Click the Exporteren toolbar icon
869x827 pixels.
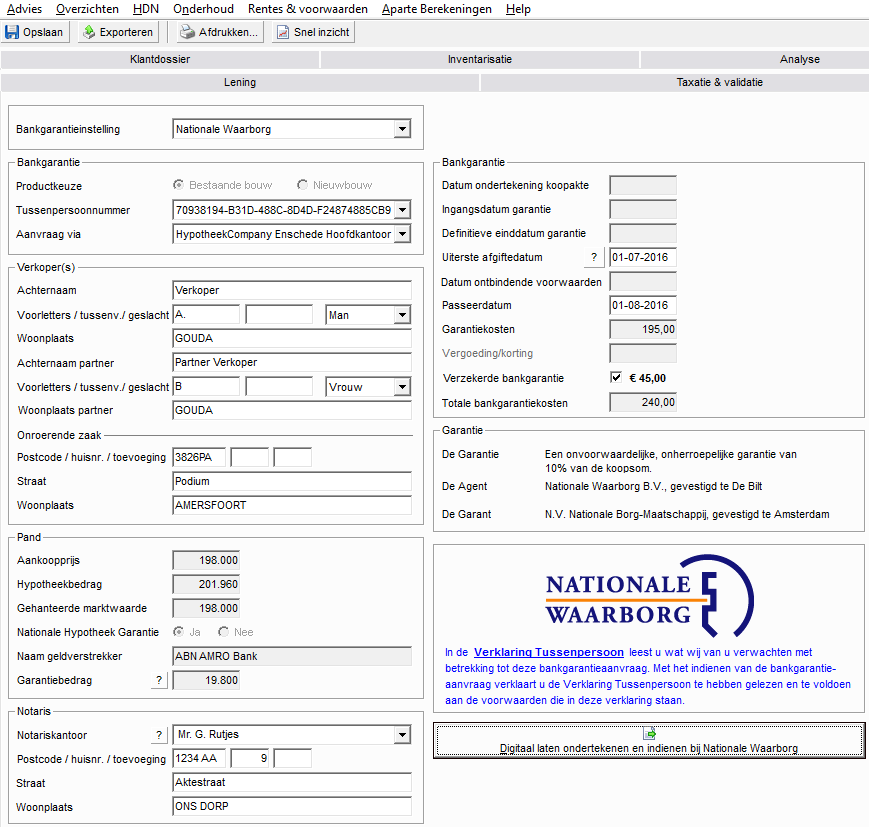click(x=88, y=32)
